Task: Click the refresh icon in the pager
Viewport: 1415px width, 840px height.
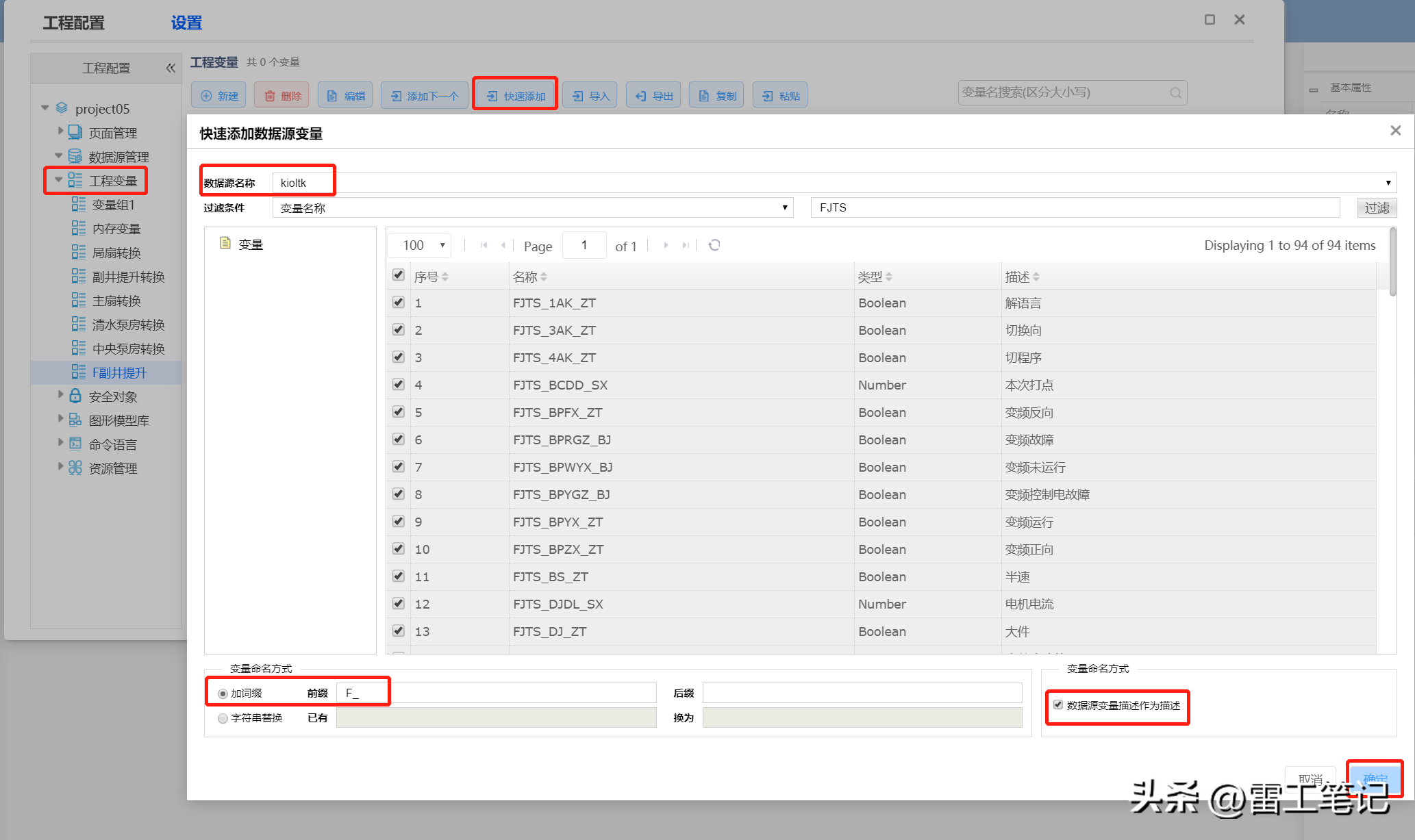Action: pyautogui.click(x=714, y=245)
